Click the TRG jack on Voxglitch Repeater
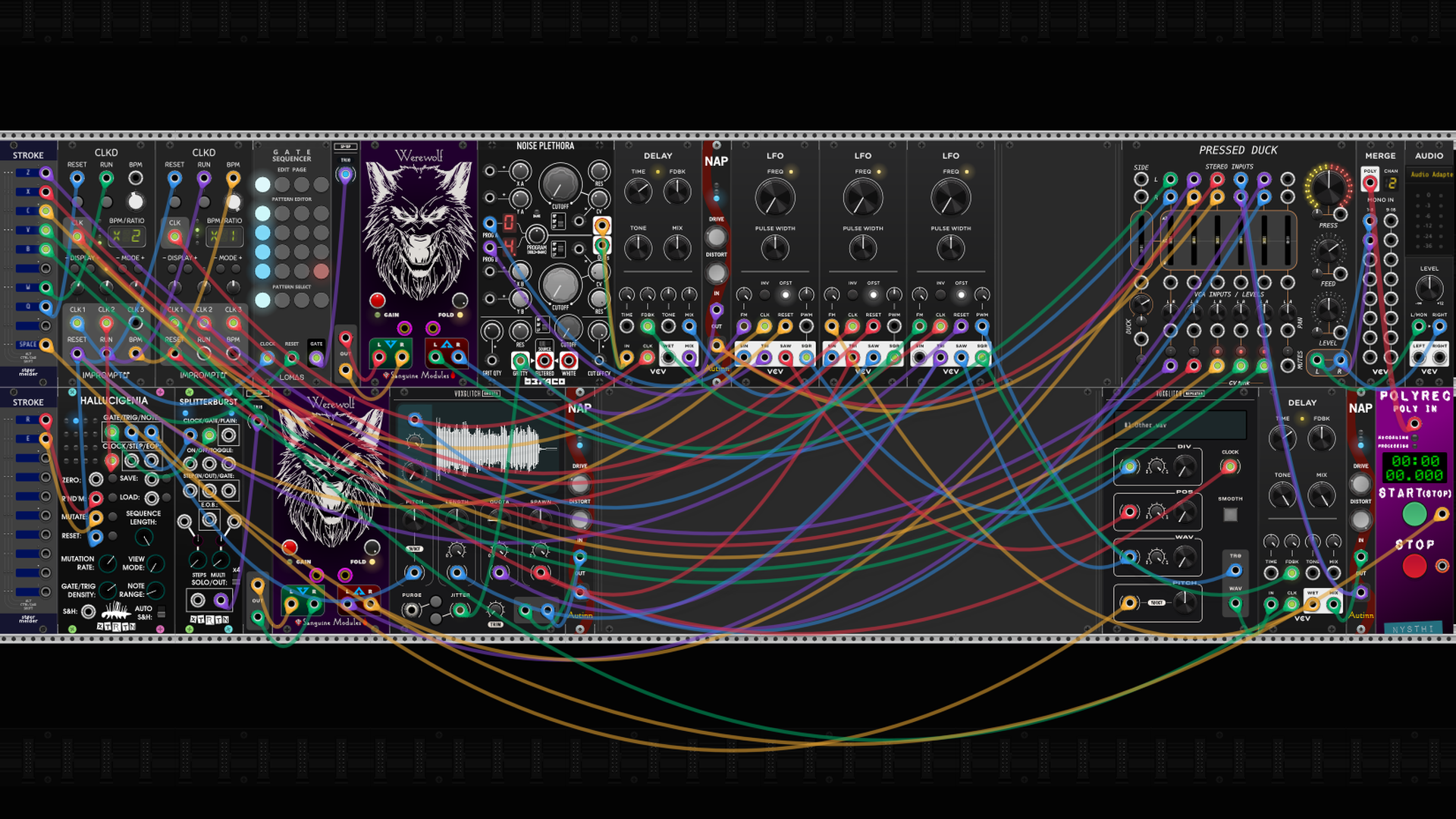The height and width of the screenshot is (819, 1456). (x=1235, y=571)
